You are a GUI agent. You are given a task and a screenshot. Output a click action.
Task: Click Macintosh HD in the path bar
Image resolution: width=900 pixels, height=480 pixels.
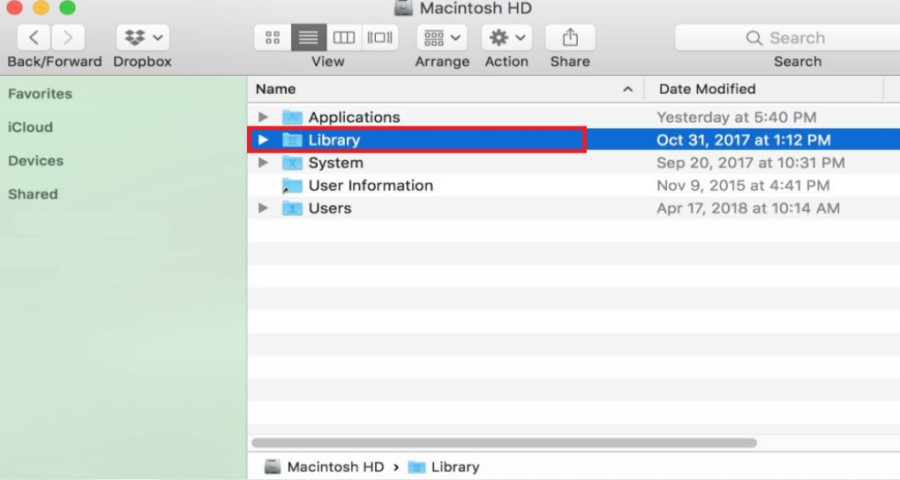coord(324,467)
